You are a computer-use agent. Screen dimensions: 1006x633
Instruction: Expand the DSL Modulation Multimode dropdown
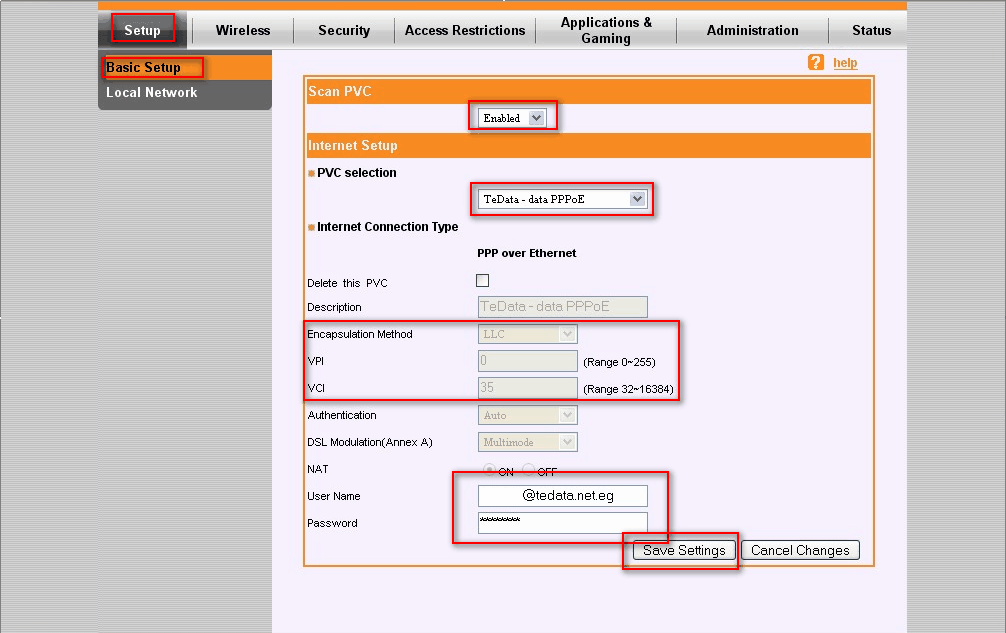(527, 442)
